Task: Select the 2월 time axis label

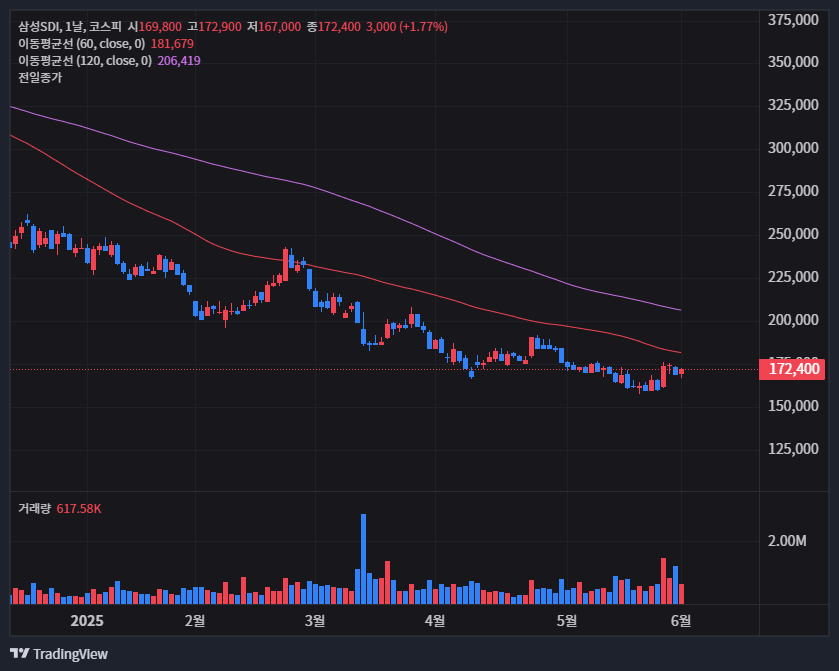Action: click(195, 621)
